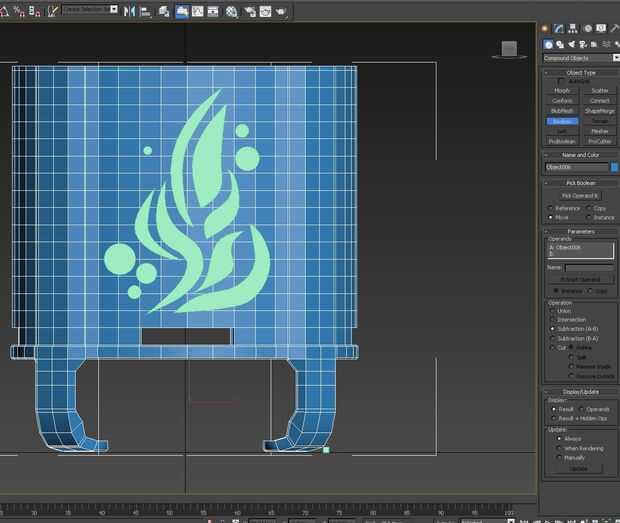Open the Modify panel tab icon
This screenshot has width=620, height=523.
(560, 30)
